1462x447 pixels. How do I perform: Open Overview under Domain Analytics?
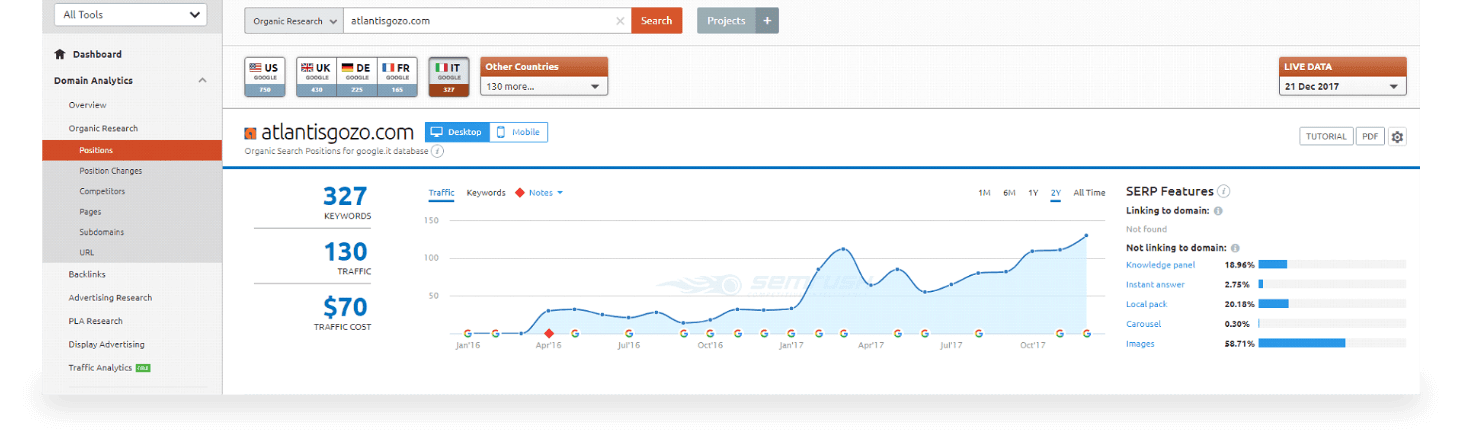tap(87, 105)
